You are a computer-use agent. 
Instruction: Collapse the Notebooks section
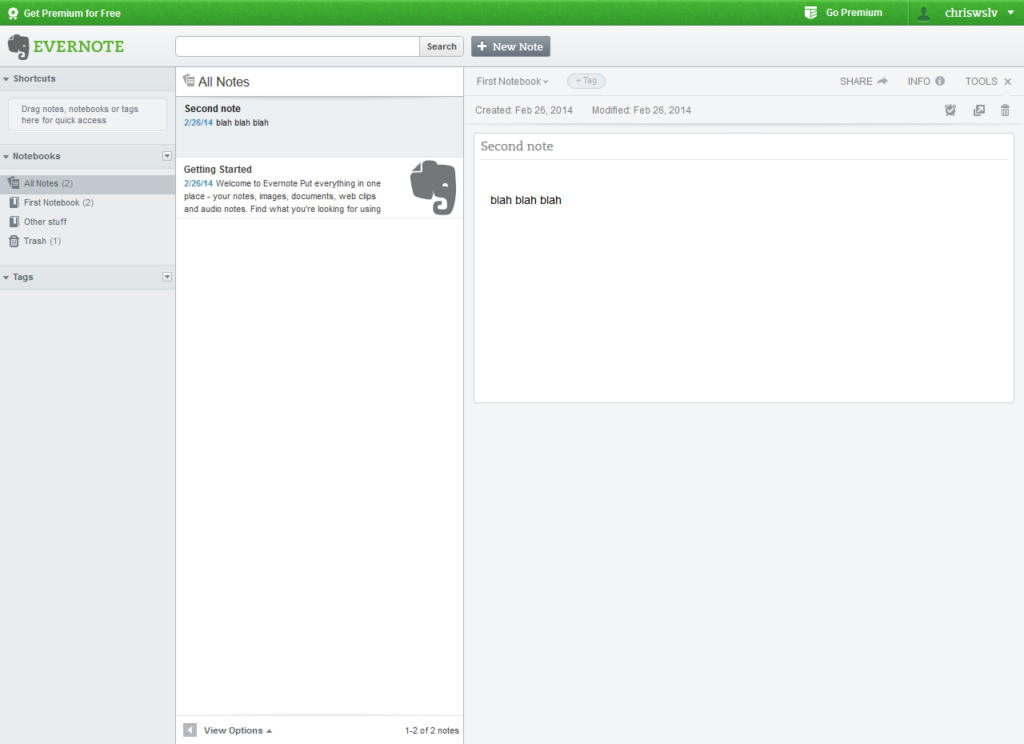point(6,157)
